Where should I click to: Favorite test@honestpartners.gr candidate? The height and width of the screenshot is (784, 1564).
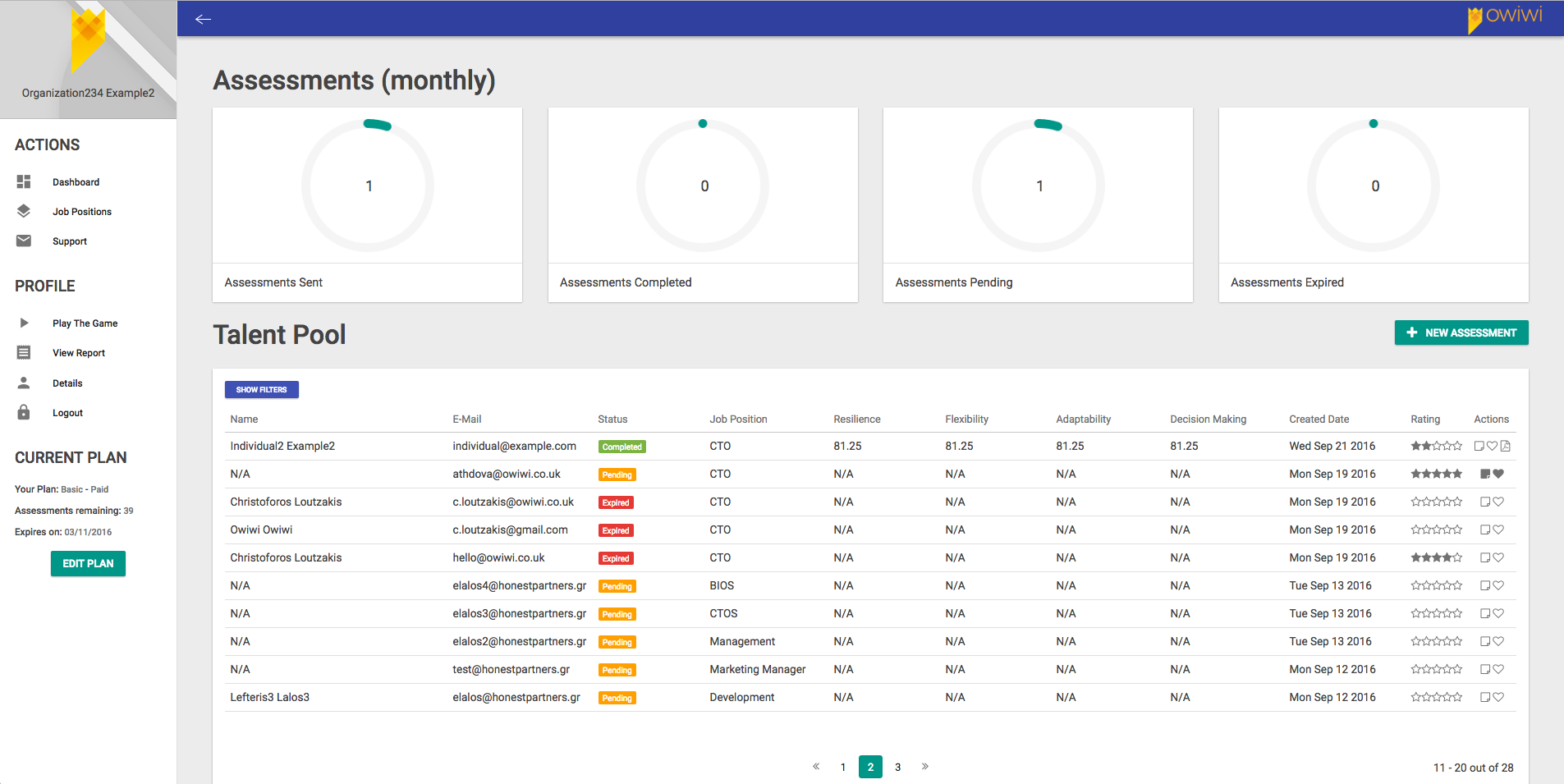[1498, 669]
